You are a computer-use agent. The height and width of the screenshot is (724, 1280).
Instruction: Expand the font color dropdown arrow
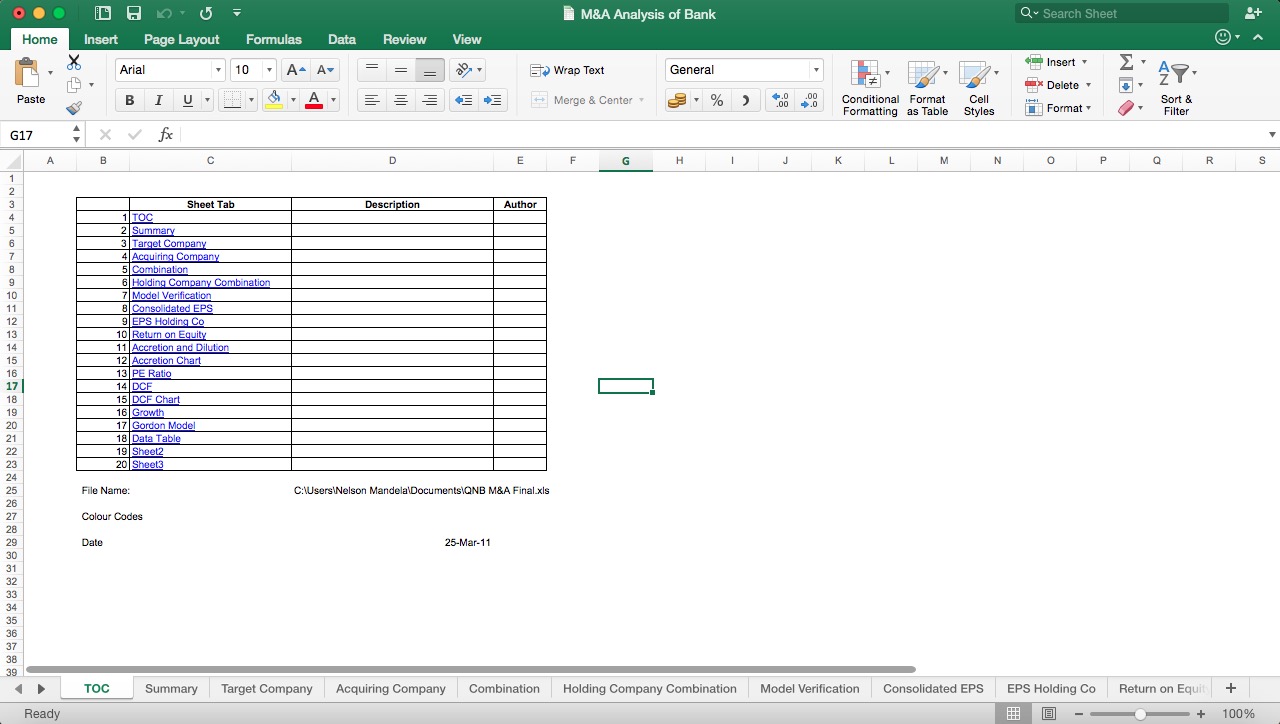331,100
